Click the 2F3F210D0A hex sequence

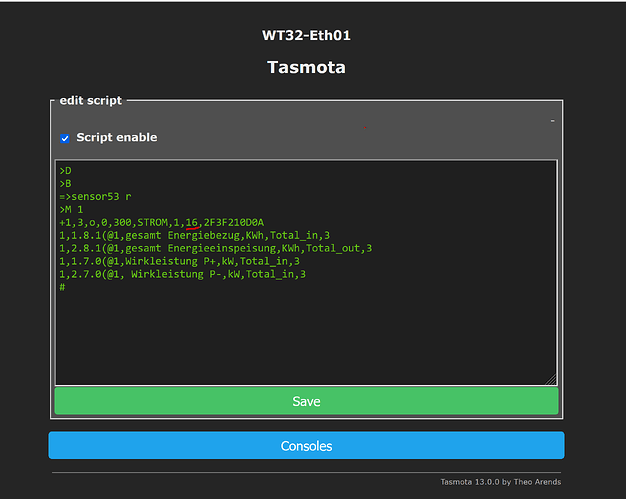(x=234, y=222)
